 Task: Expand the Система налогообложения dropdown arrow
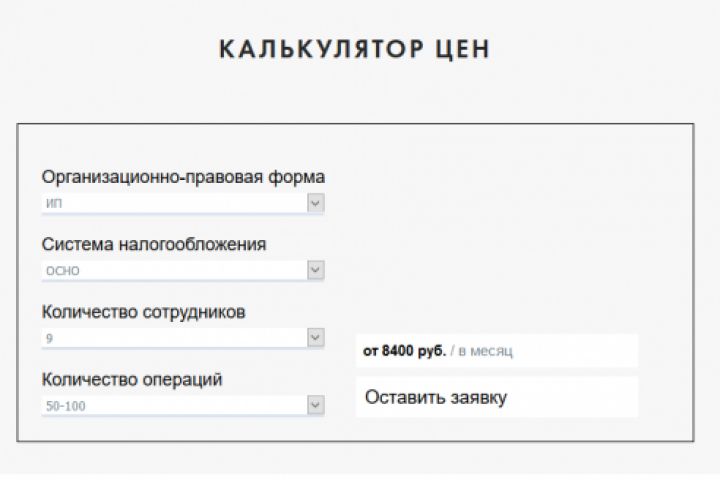(315, 270)
